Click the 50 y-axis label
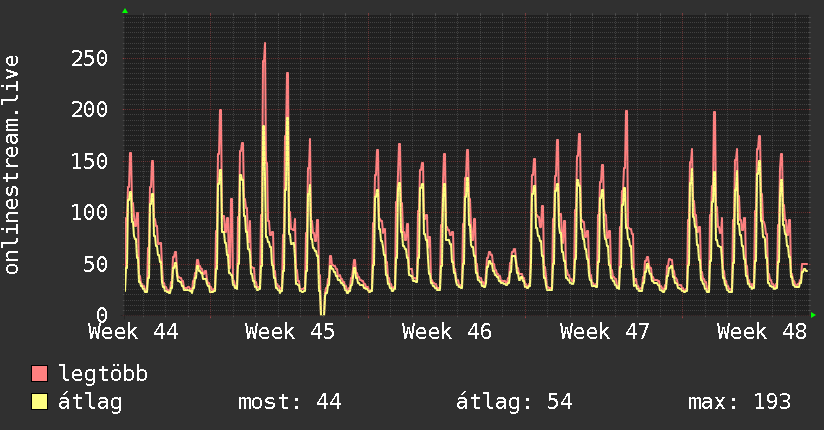Screen dimensions: 824x430 coord(96,264)
